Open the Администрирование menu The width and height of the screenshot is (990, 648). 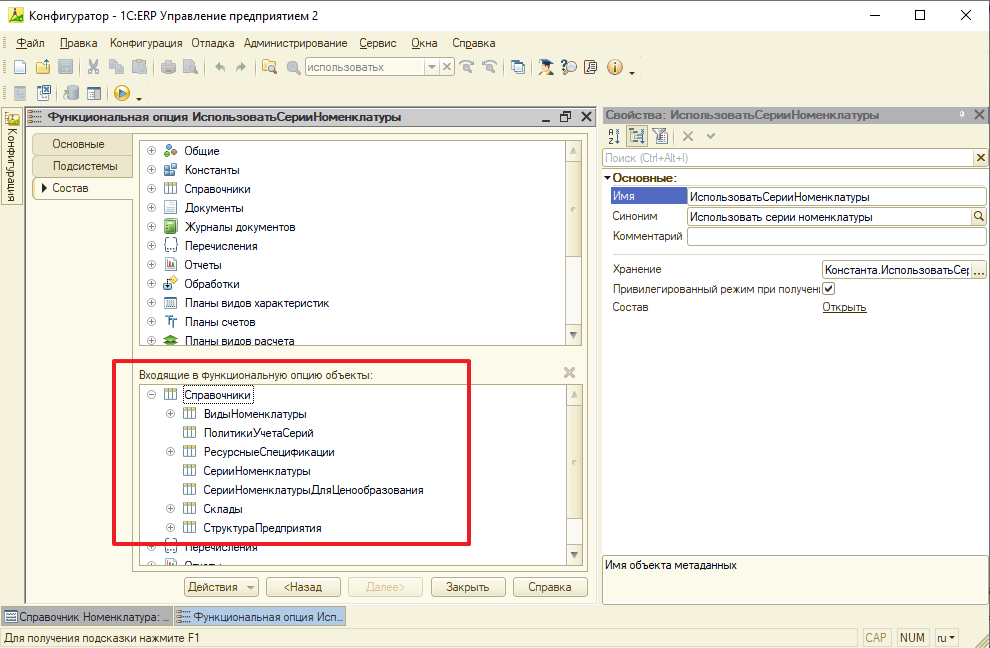[x=295, y=43]
